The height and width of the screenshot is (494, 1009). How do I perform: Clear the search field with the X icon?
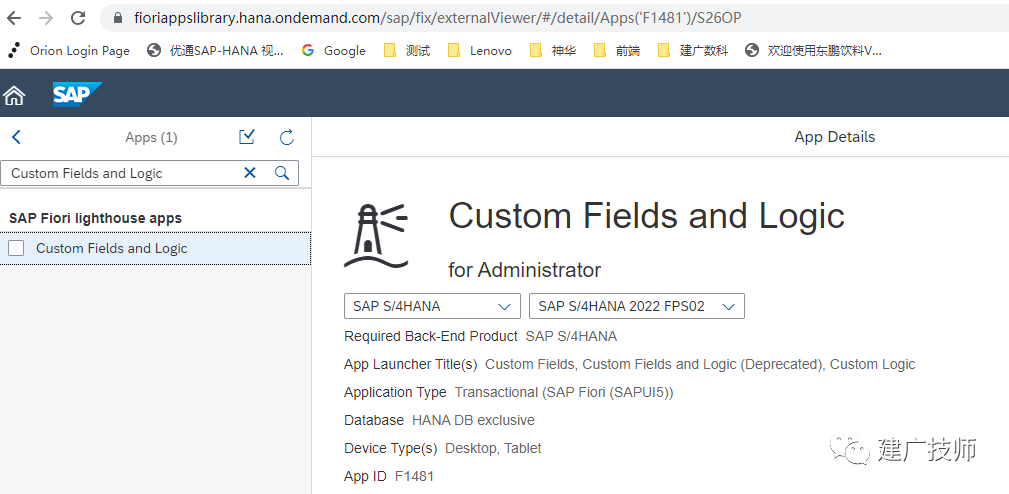click(250, 172)
